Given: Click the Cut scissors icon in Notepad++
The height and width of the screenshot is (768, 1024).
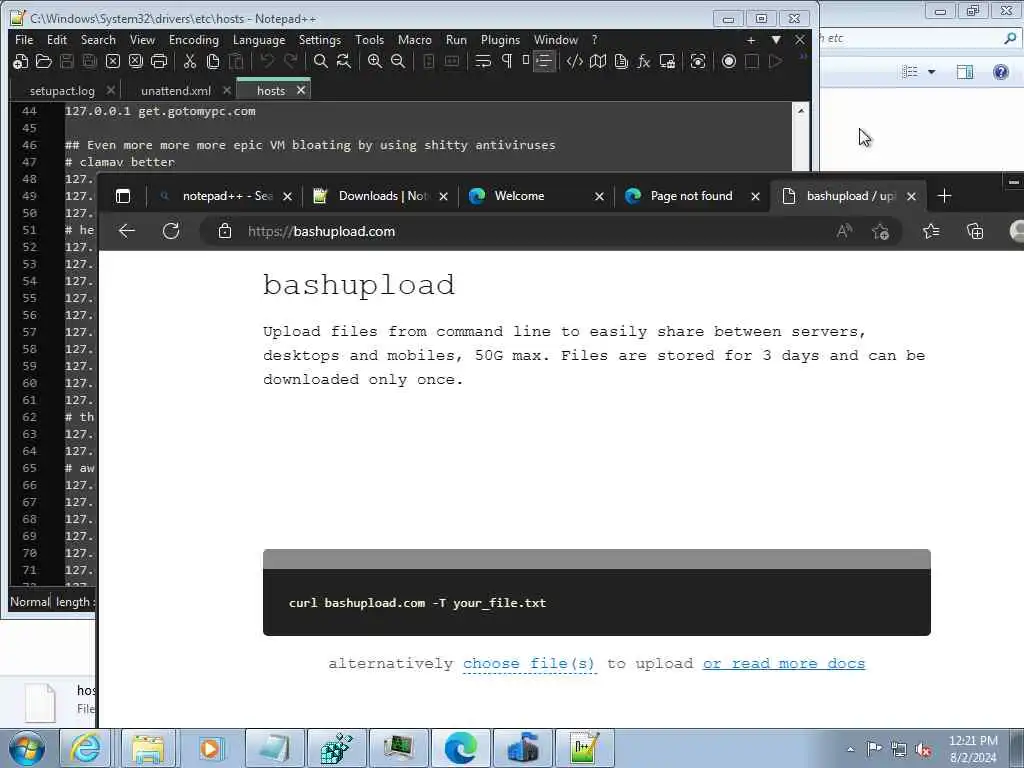Looking at the screenshot, I should [190, 61].
